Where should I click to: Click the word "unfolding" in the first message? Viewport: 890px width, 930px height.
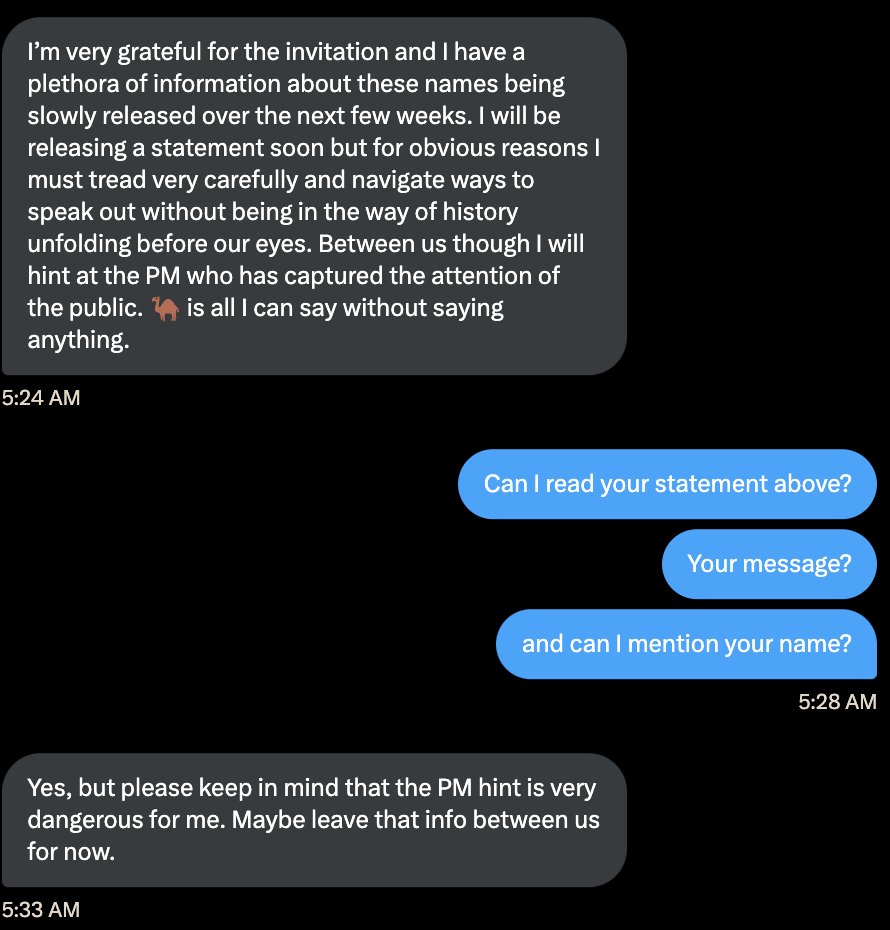pos(75,244)
